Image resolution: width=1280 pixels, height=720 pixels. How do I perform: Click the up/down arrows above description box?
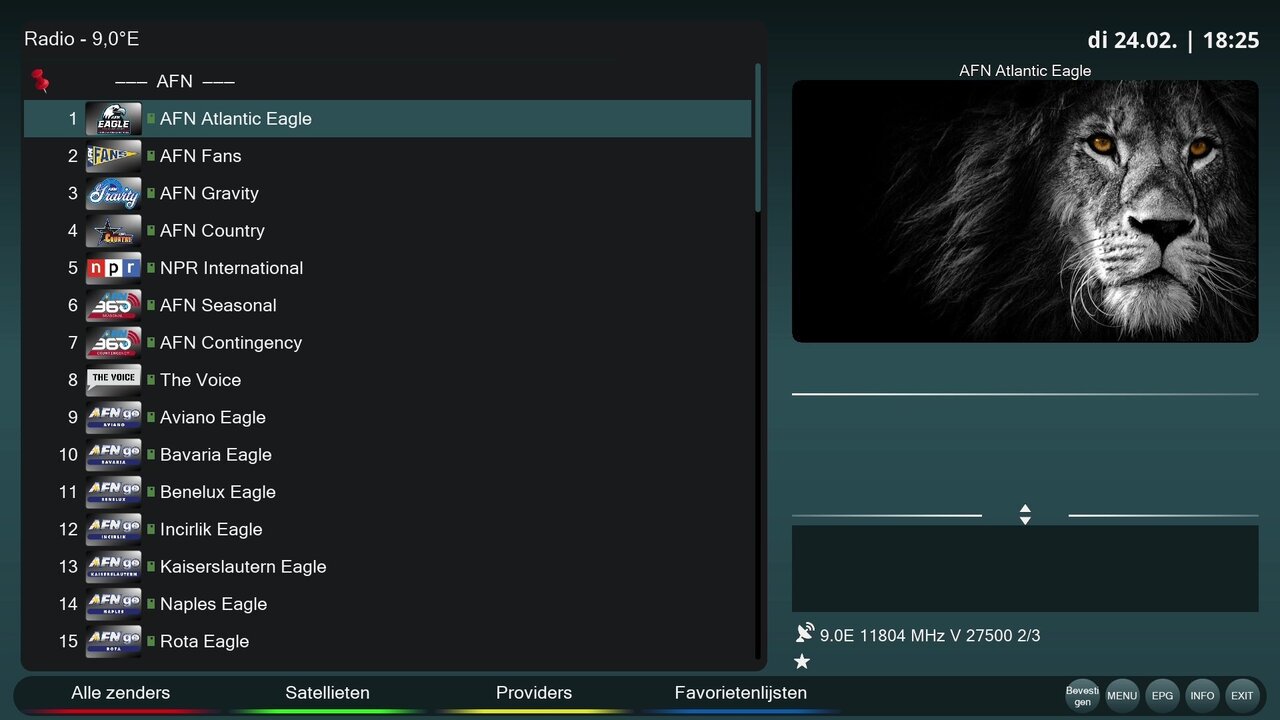coord(1025,514)
